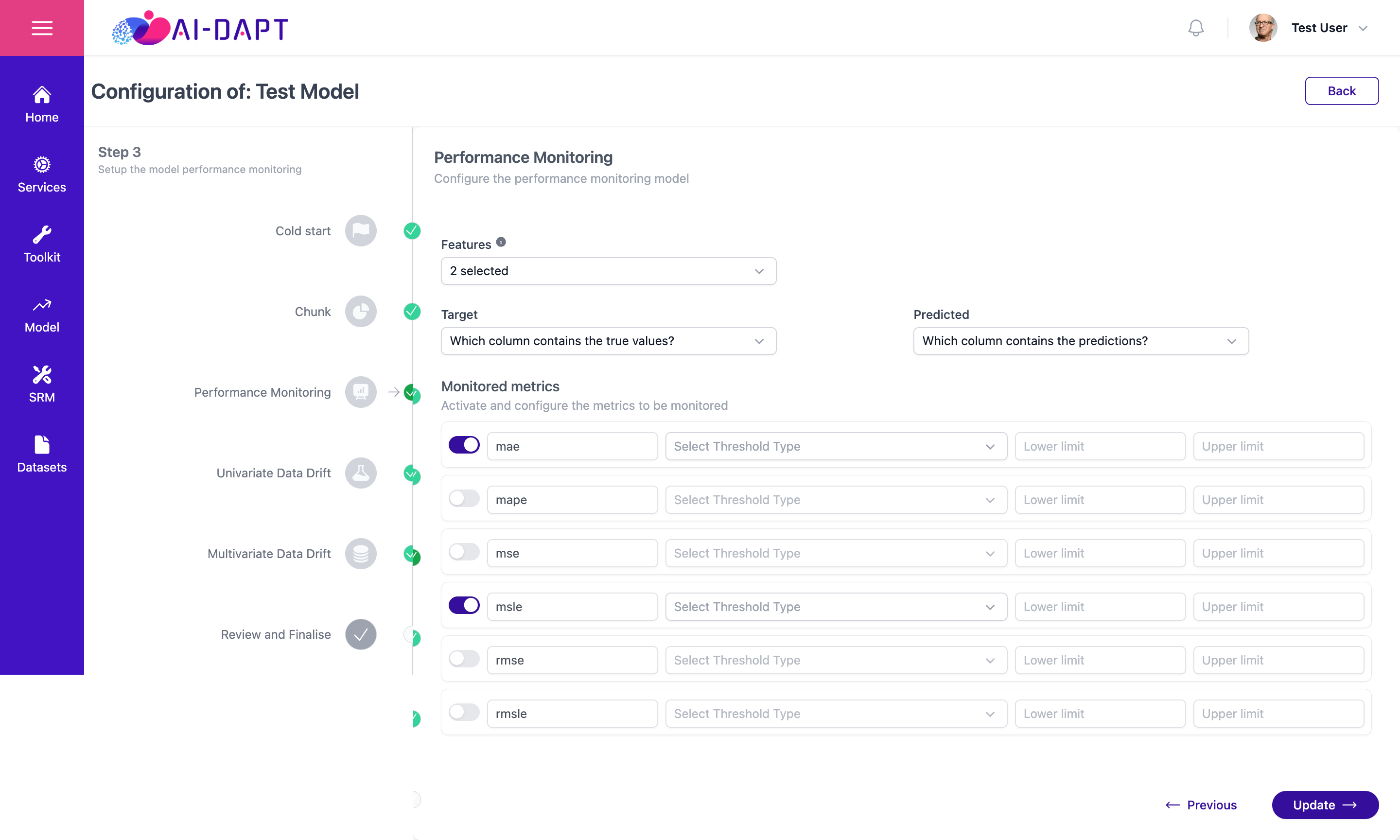Click Lower limit field for mape

1100,500
